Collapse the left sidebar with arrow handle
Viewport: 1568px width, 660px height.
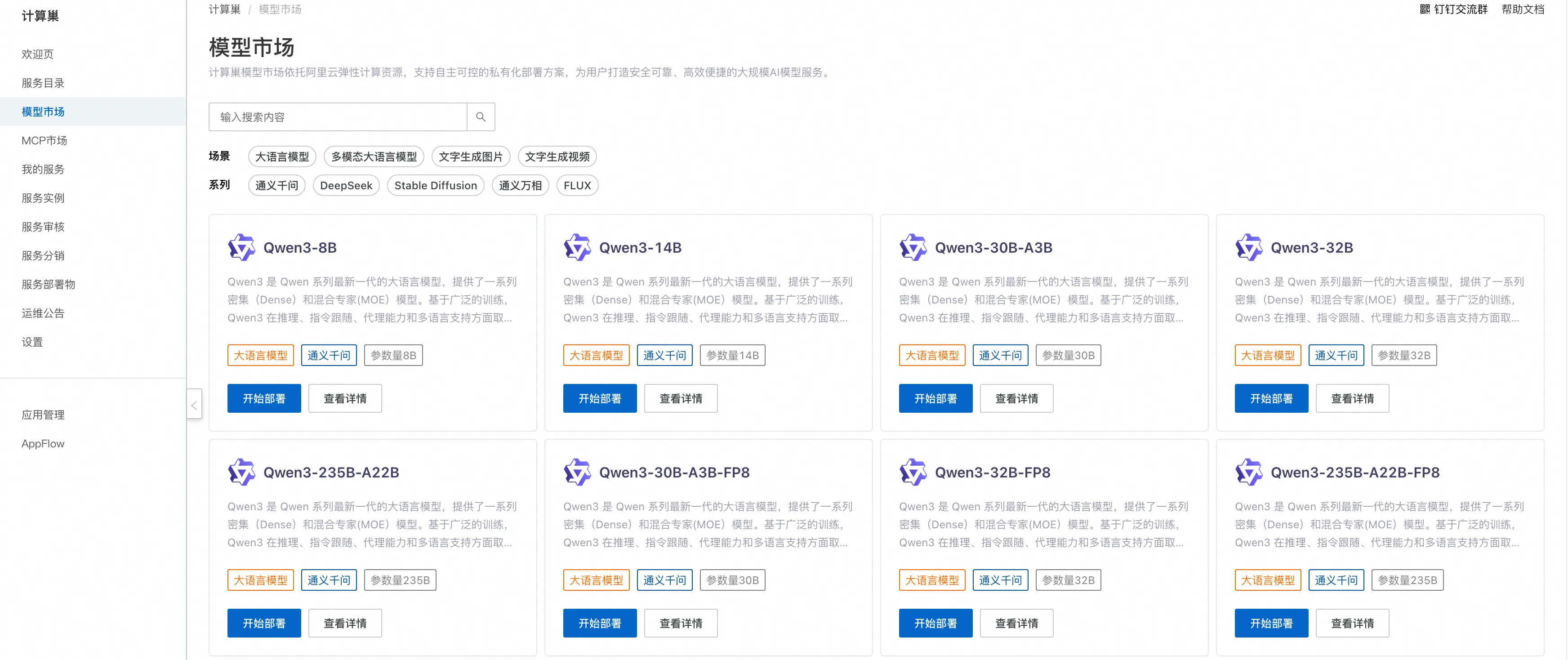(194, 405)
